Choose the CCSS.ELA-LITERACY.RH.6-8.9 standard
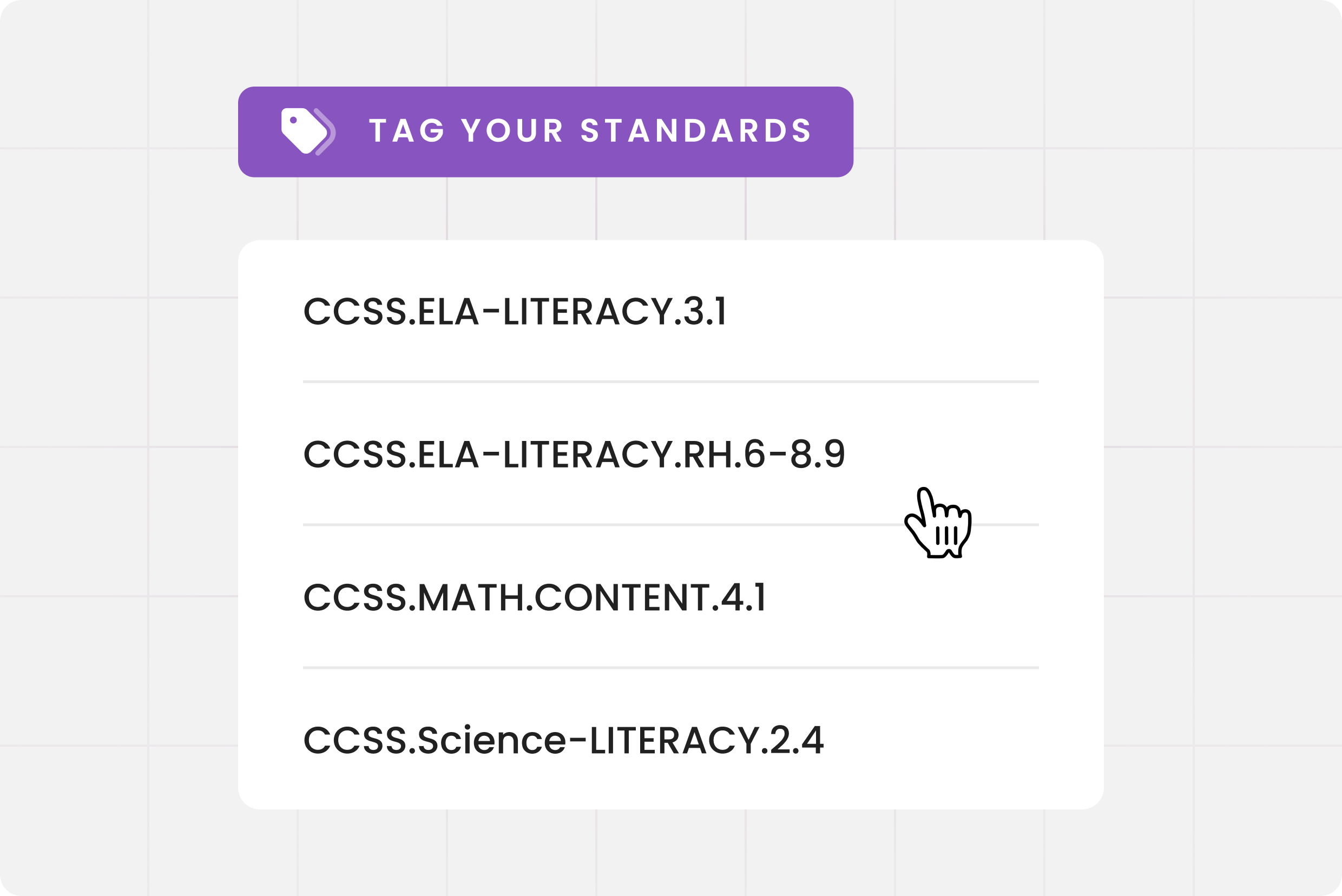This screenshot has width=1342, height=896. point(574,455)
